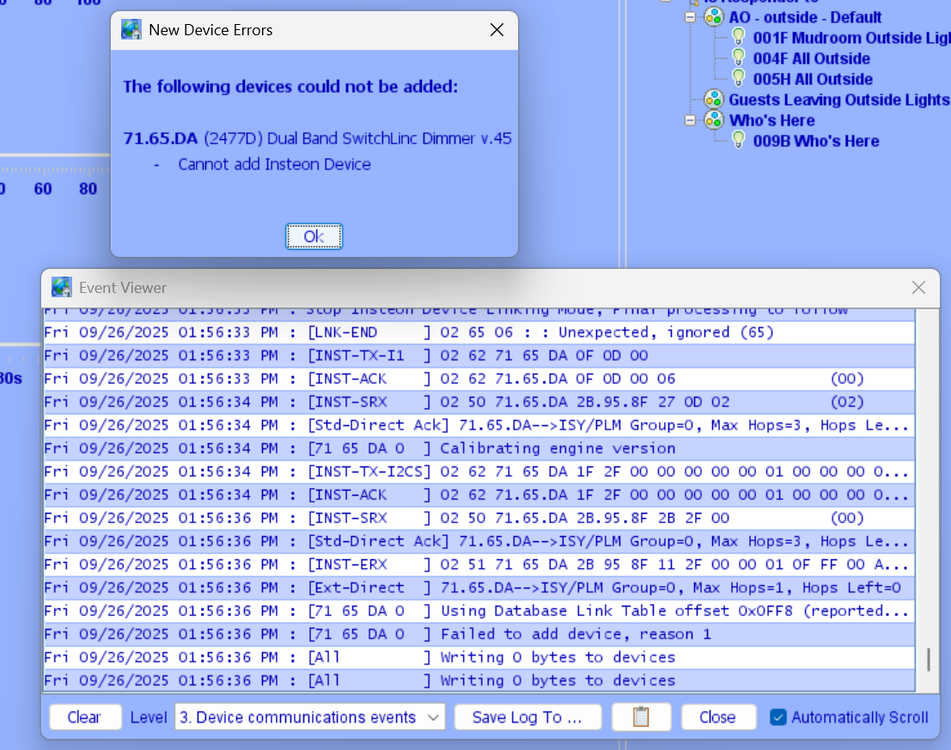Image resolution: width=951 pixels, height=750 pixels.
Task: Select AO - outside - Default scene label
Action: 805,18
